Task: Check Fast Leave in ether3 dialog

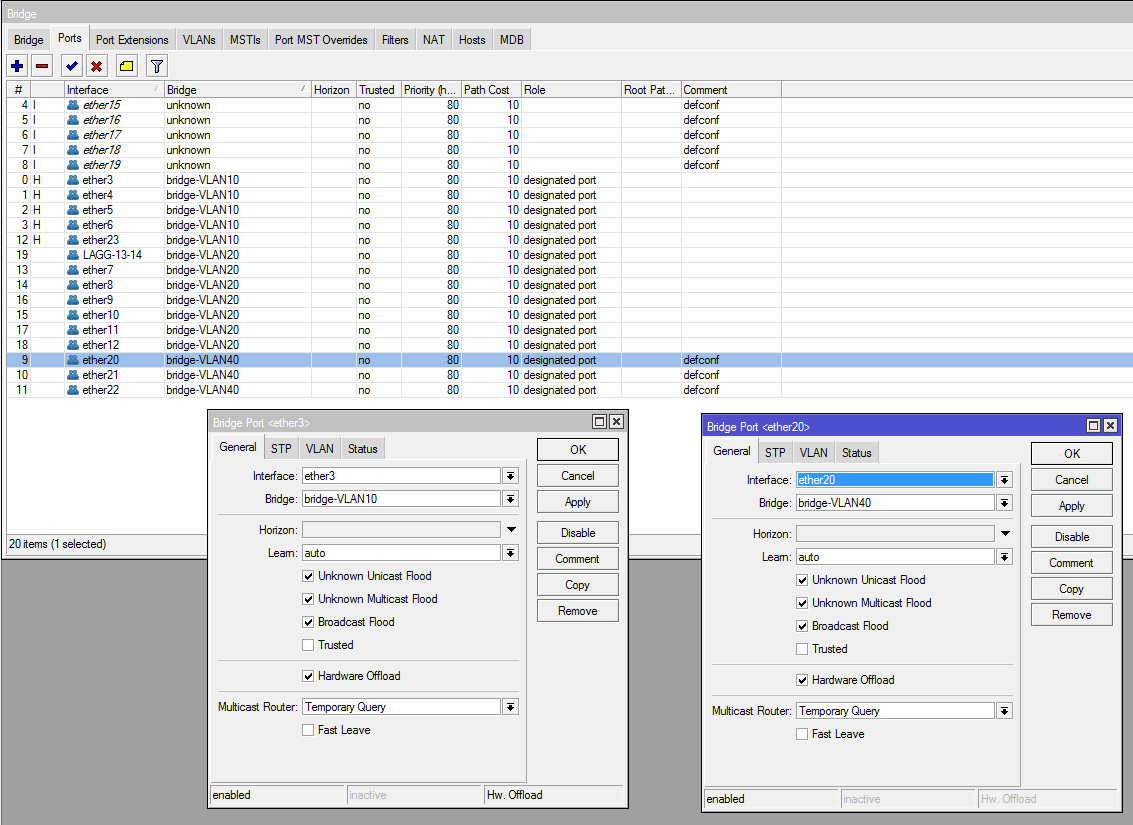Action: point(308,730)
